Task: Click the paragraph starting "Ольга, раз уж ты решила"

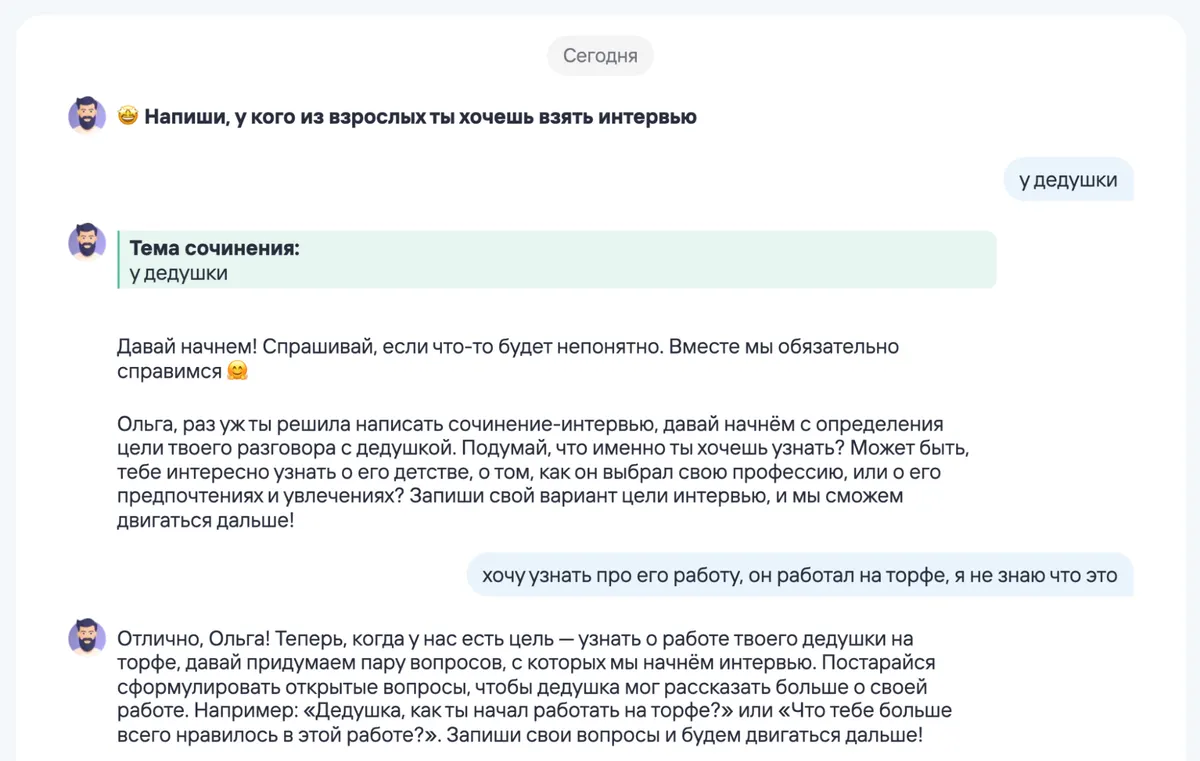Action: click(x=543, y=472)
